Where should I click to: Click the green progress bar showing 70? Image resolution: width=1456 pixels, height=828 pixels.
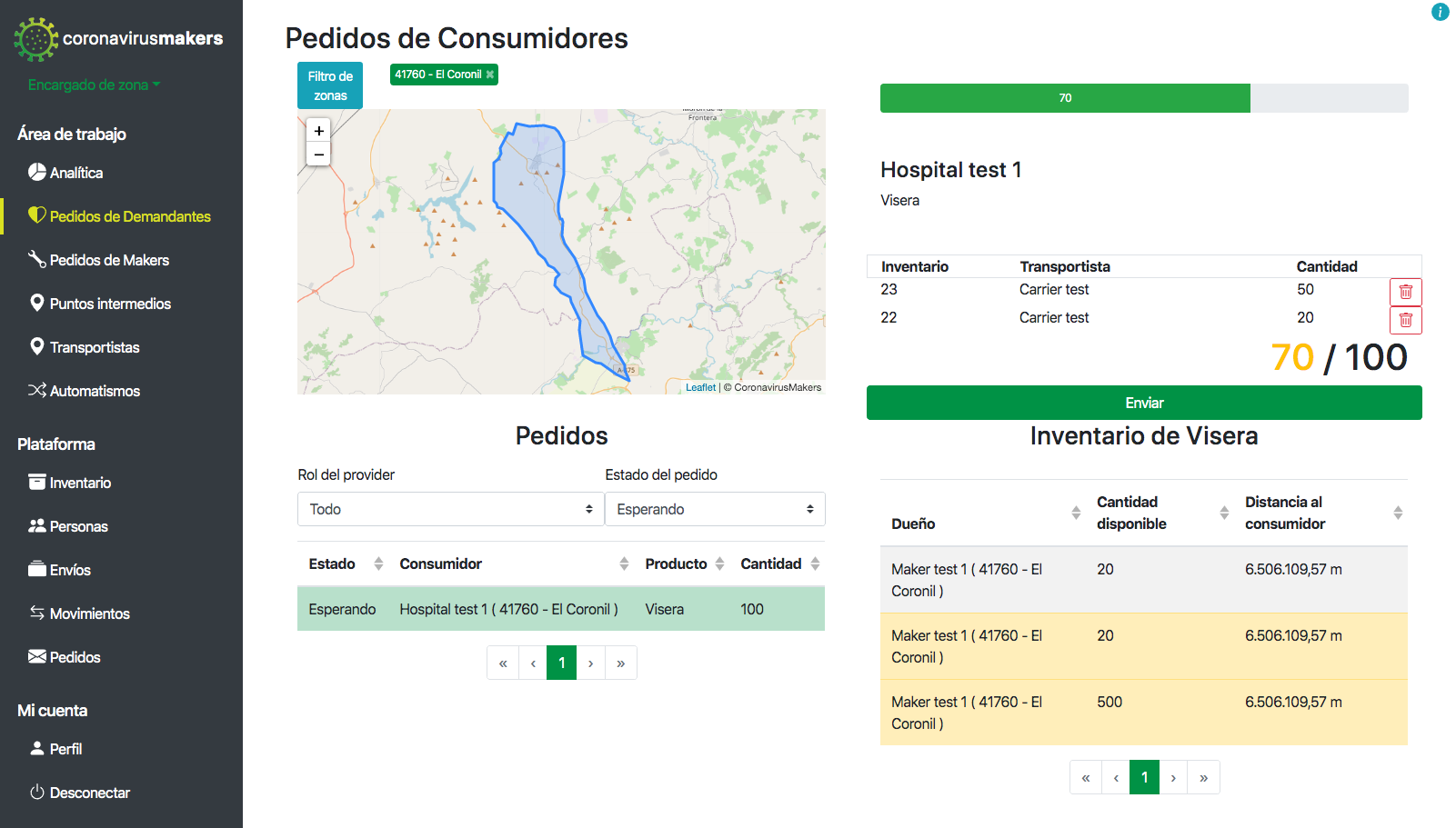1065,98
